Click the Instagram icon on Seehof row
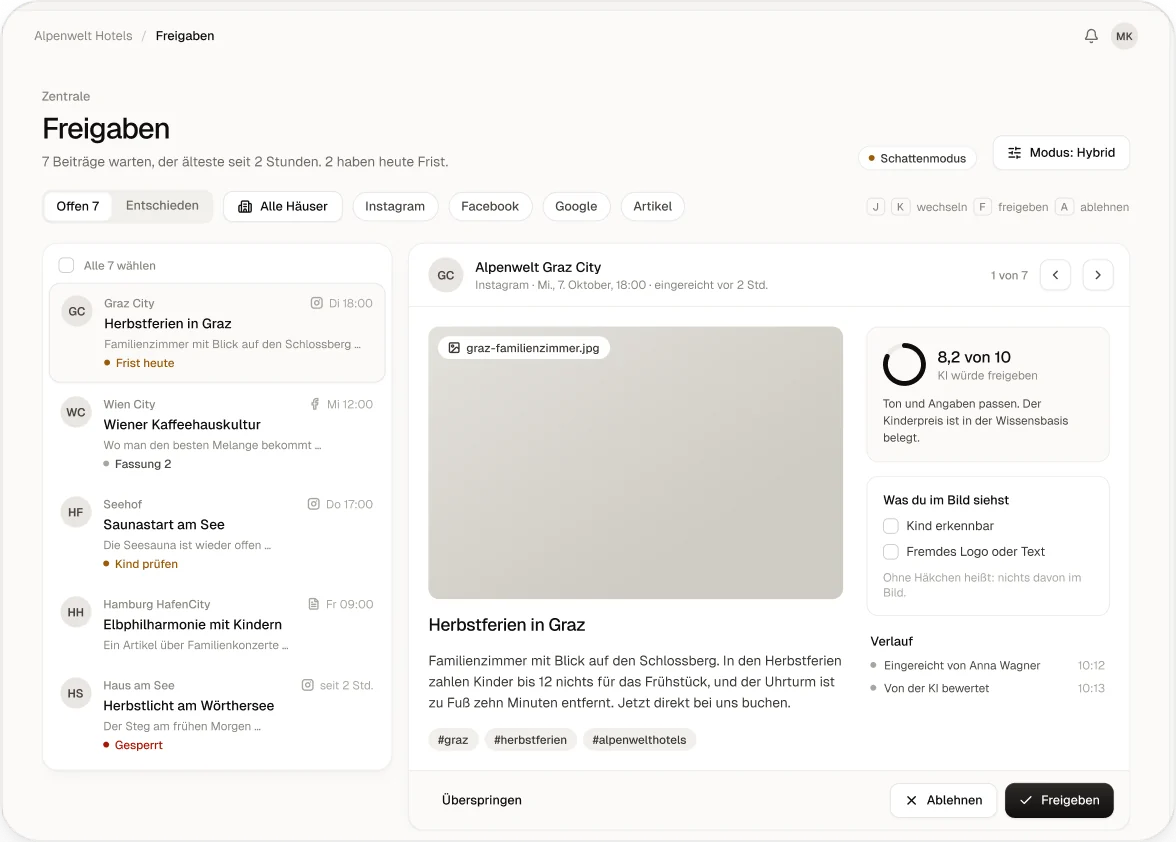 [x=314, y=504]
